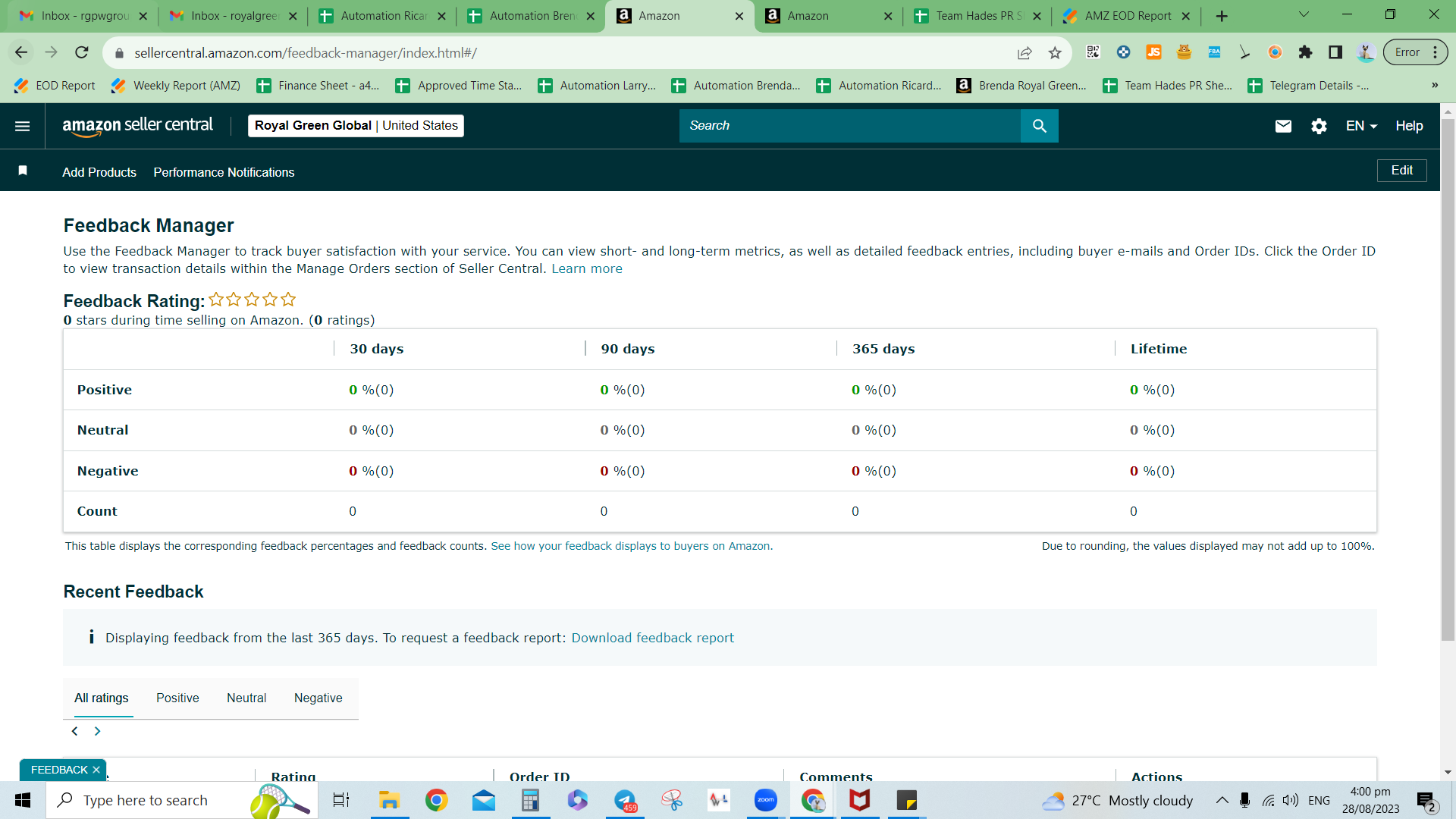The height and width of the screenshot is (819, 1456).
Task: Click the orange JS extension icon
Action: [1153, 52]
